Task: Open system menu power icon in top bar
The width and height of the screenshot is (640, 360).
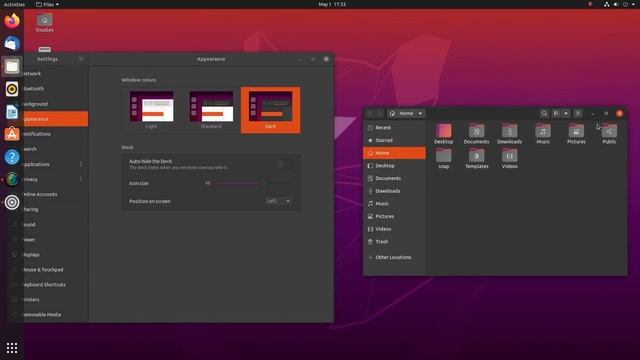Action: [x=626, y=4]
